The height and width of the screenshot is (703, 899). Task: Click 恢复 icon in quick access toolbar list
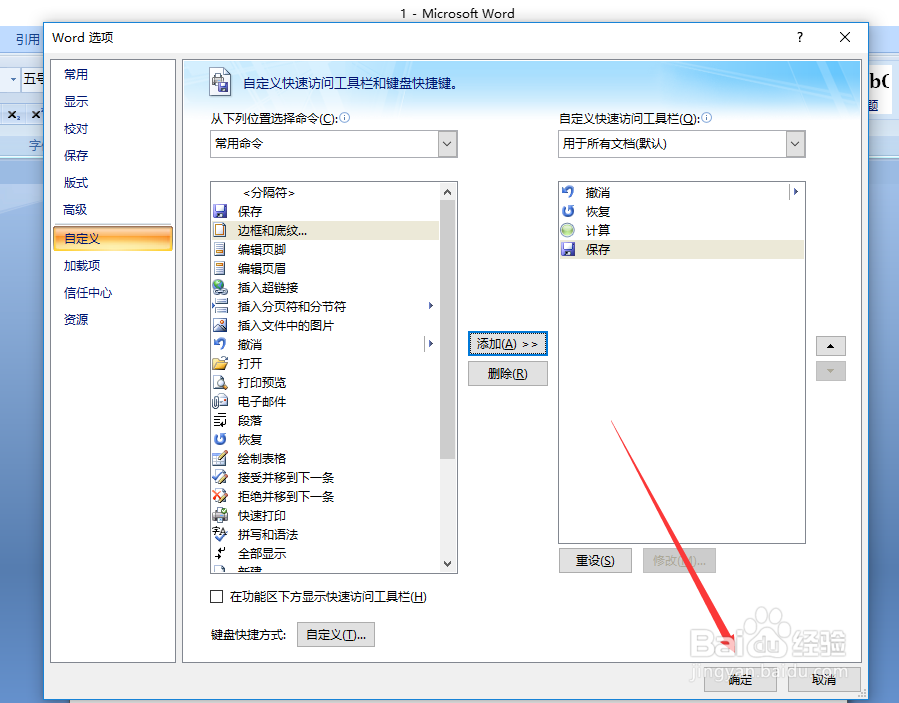[x=568, y=212]
